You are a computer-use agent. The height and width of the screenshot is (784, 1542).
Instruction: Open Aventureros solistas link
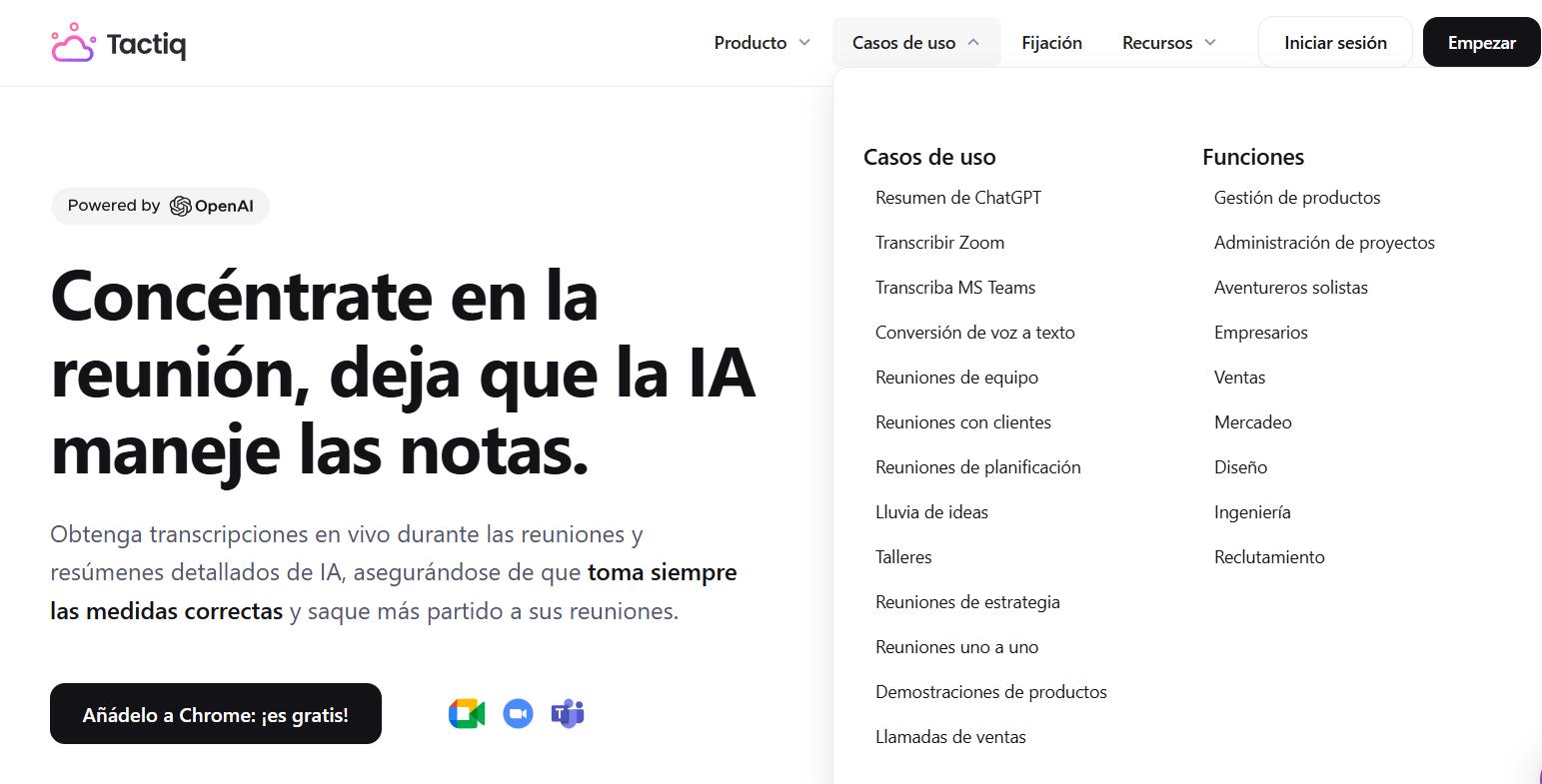pos(1291,288)
